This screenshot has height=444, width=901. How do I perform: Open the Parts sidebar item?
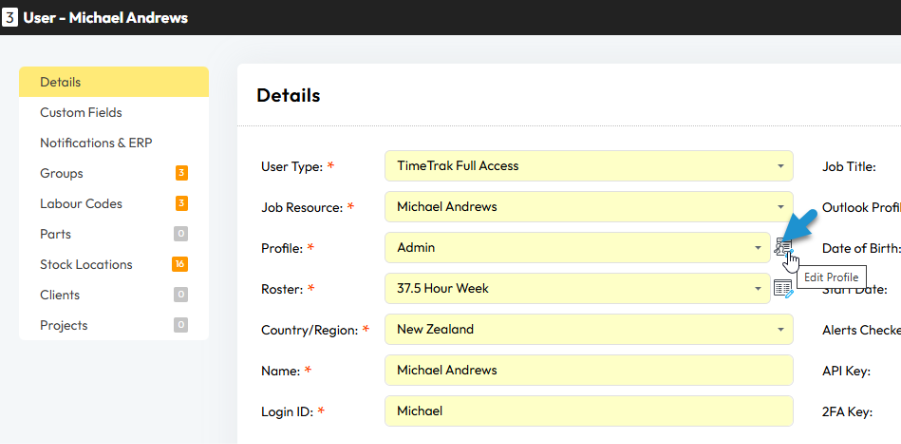pos(55,234)
